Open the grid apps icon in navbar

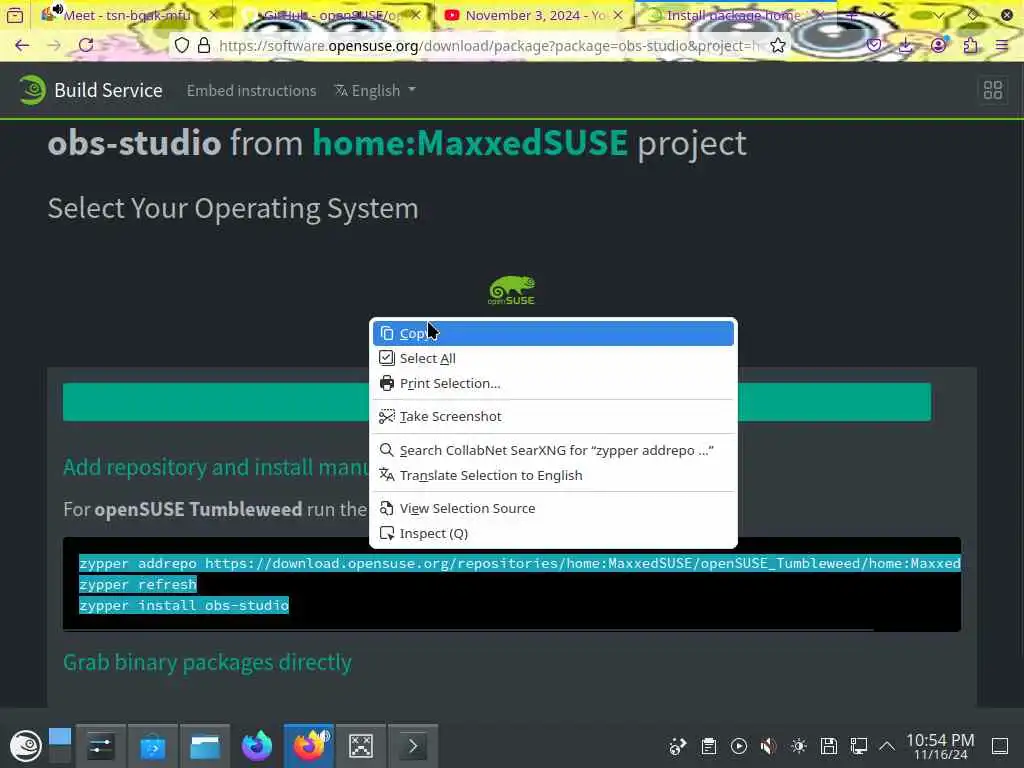click(x=993, y=90)
